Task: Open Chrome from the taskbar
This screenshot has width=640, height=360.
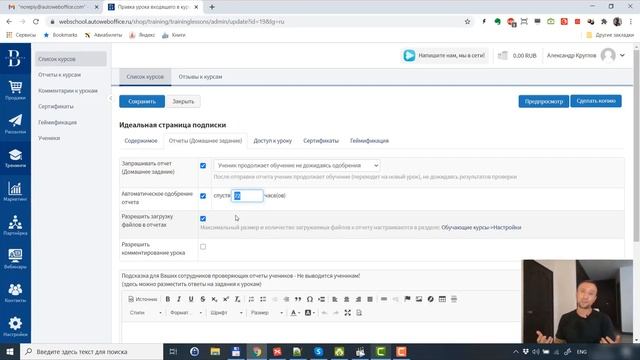Action: (257, 351)
